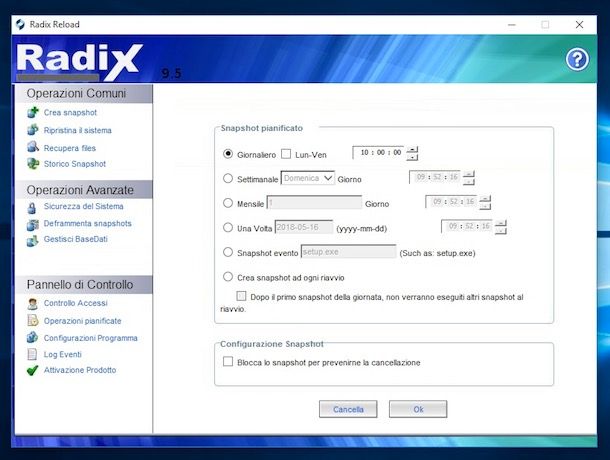This screenshot has height=460, width=610.
Task: Open Gestisci BaseDati link
Action: tap(75, 239)
